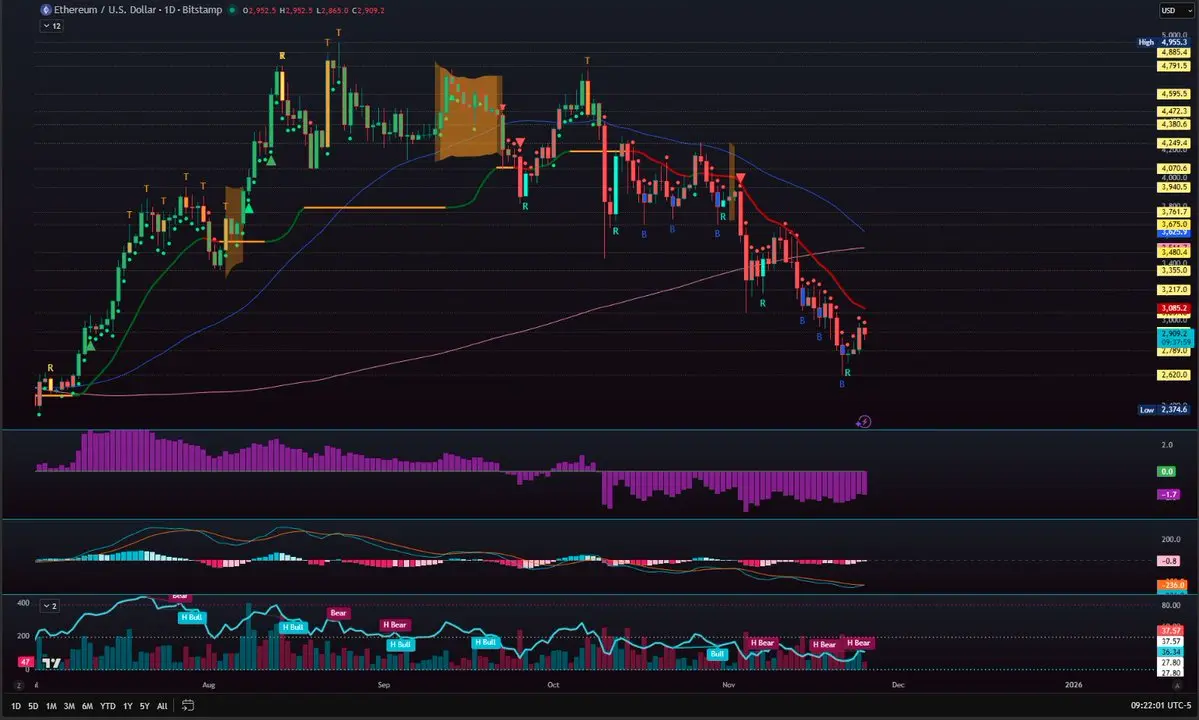Open the go-to-date calendar icon
The image size is (1199, 720).
coord(187,705)
